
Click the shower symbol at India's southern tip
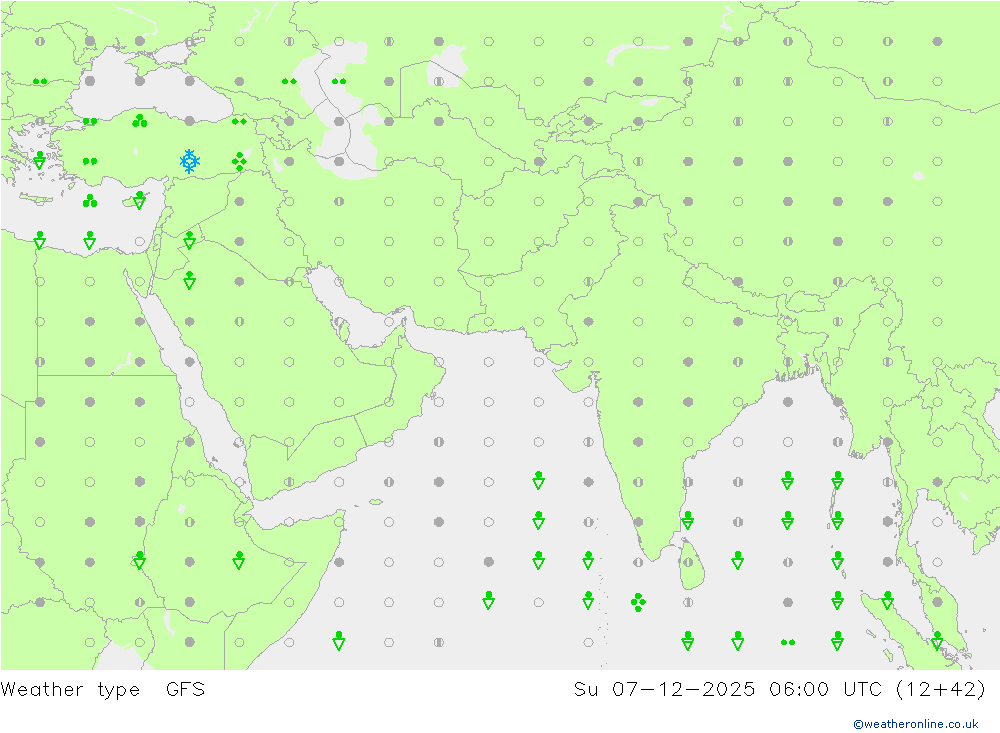pyautogui.click(x=688, y=521)
